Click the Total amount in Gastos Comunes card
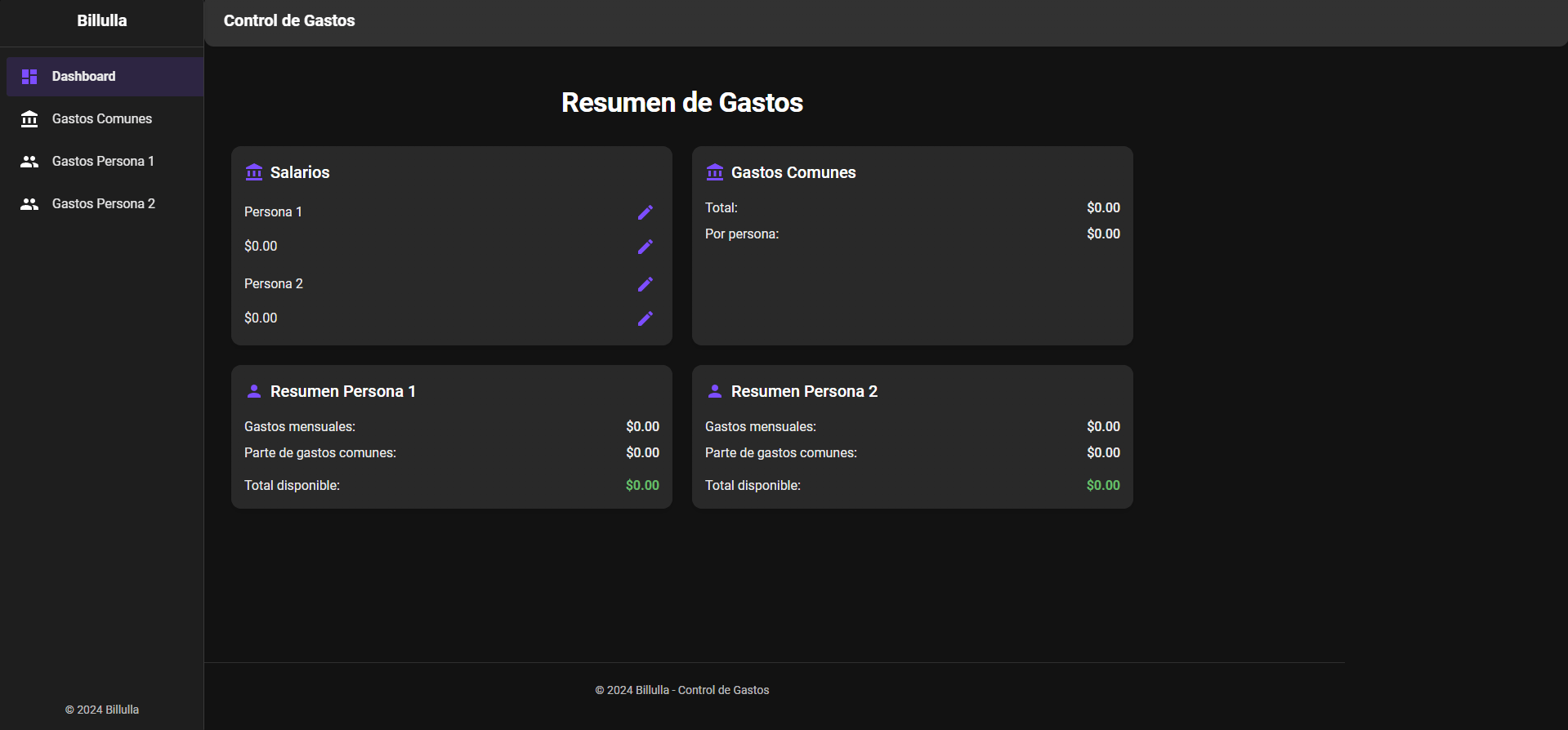 click(1103, 207)
